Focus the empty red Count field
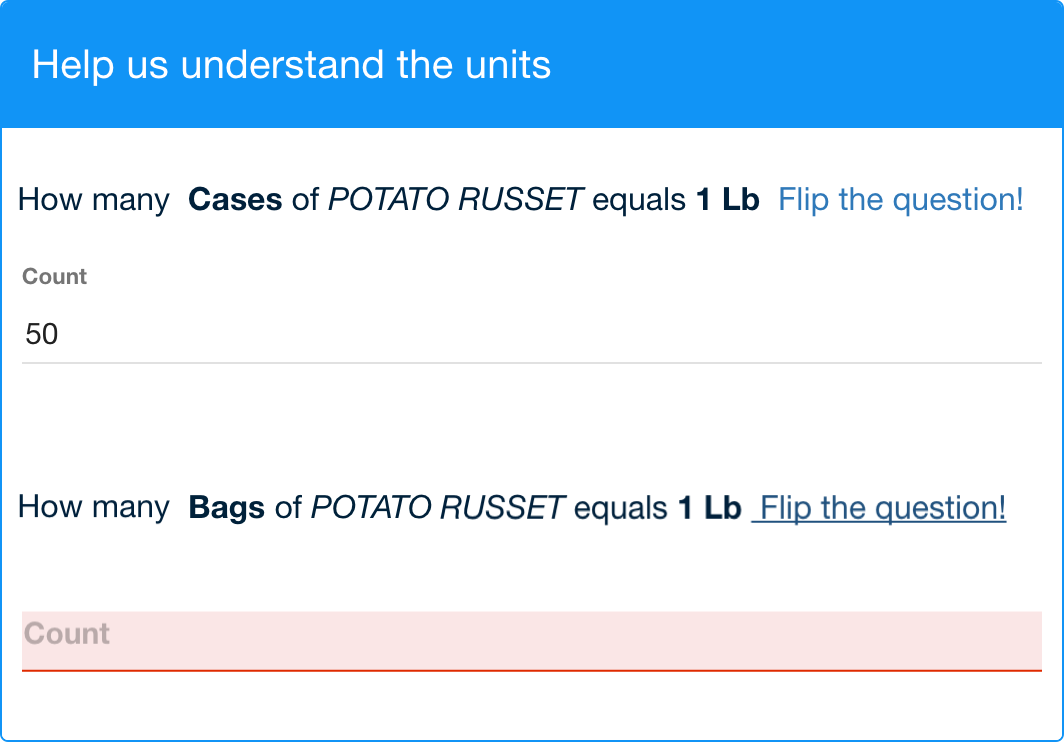This screenshot has width=1064, height=742. coord(531,640)
